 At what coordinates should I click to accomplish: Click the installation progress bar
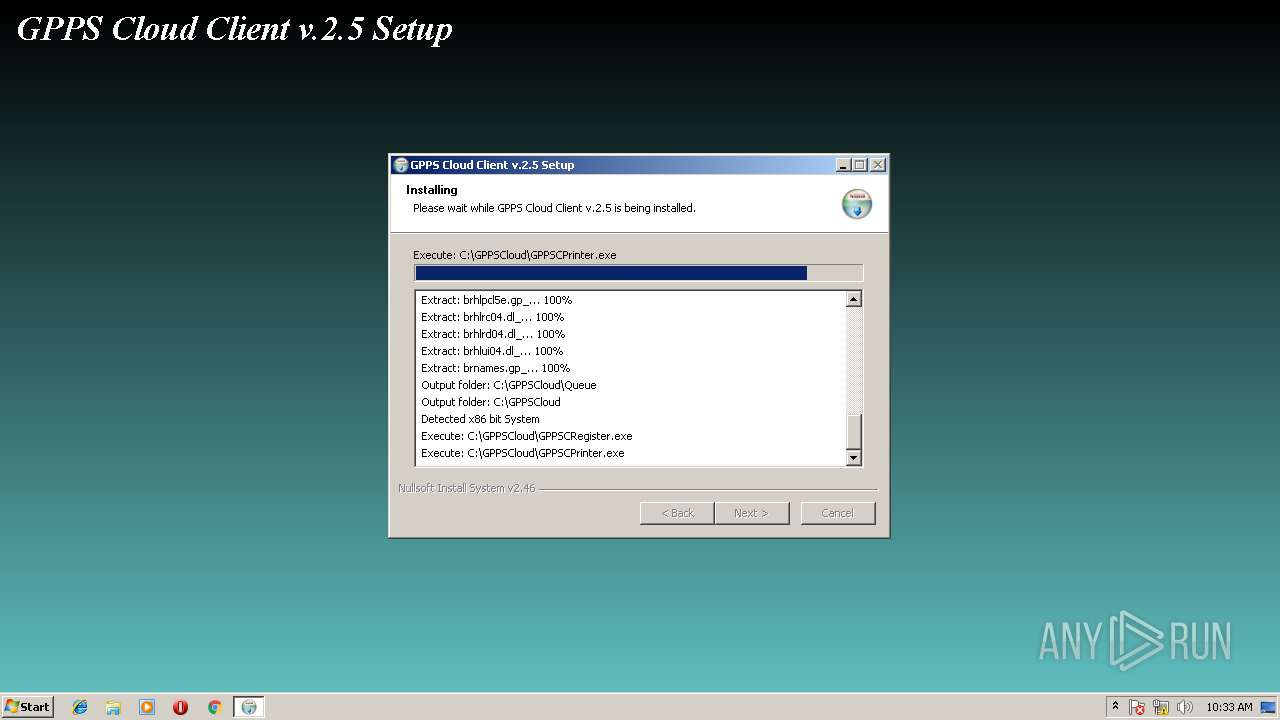[638, 273]
